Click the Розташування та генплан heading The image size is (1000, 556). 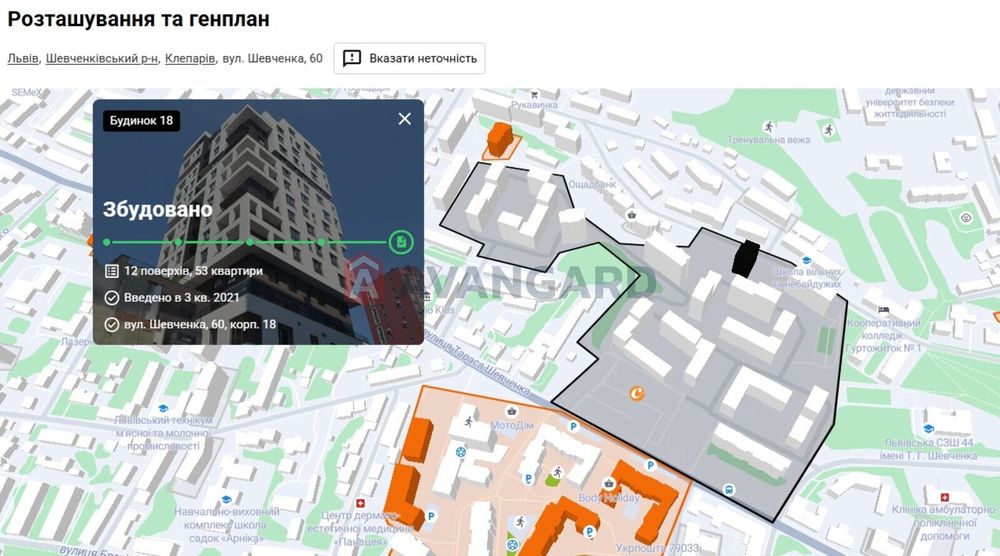138,19
